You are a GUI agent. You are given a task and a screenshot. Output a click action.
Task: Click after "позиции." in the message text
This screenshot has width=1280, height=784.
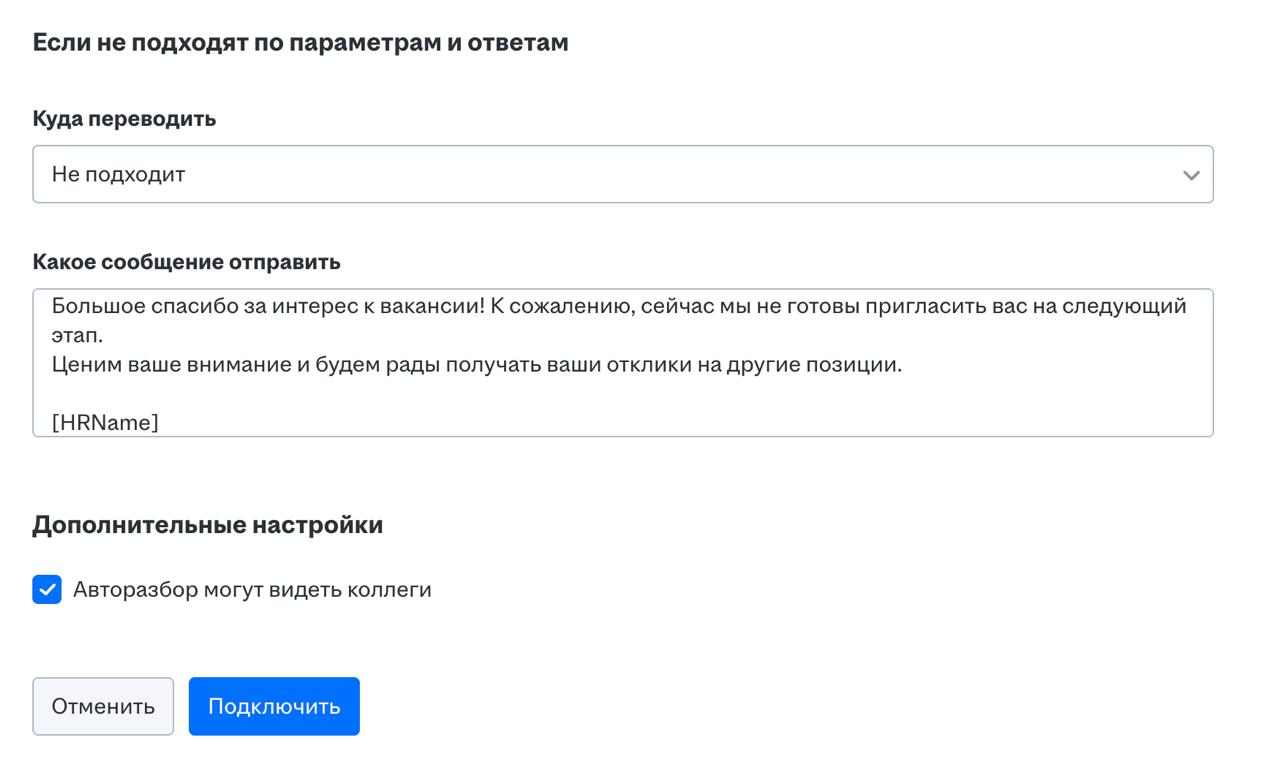coord(905,364)
